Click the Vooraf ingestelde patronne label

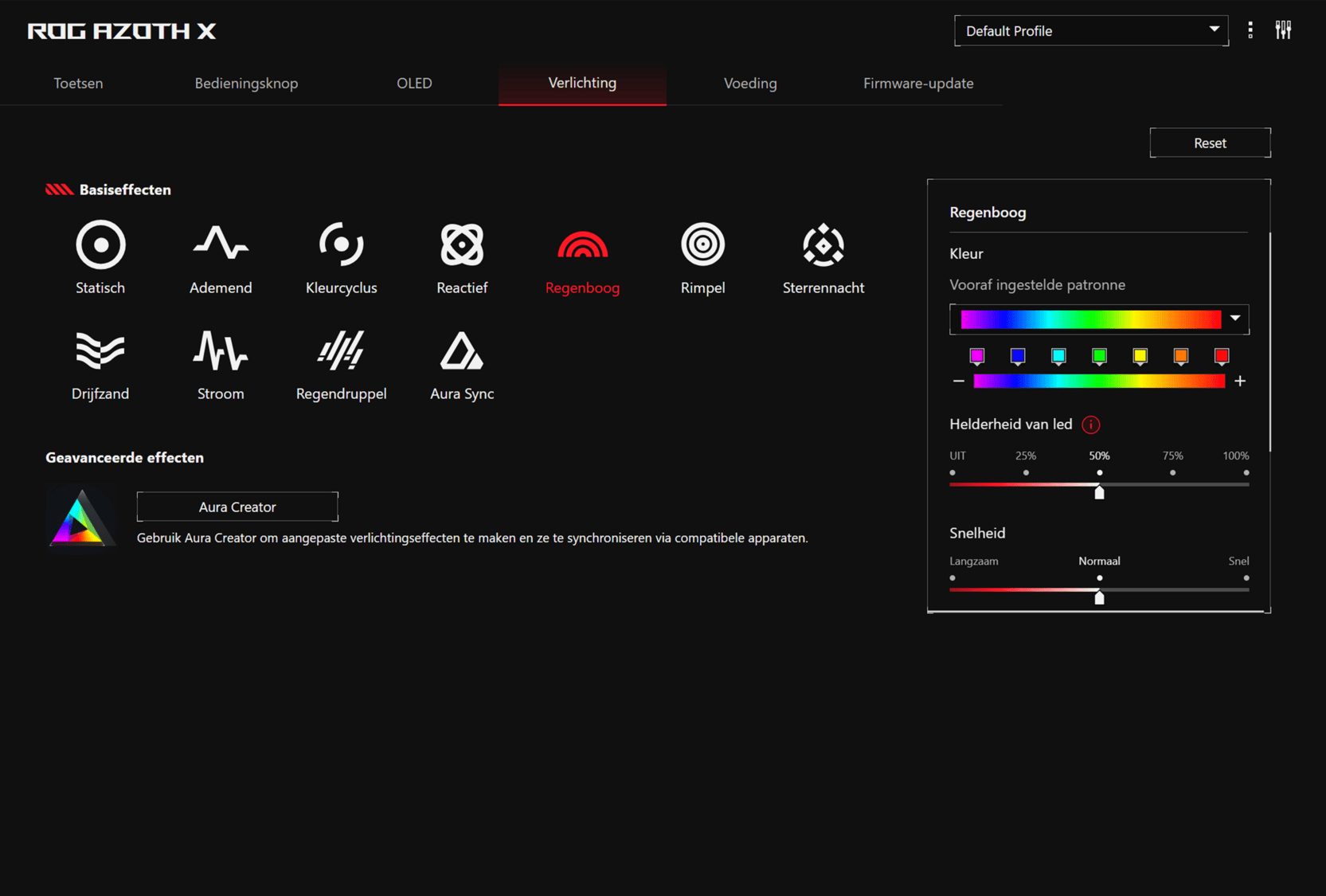[x=1037, y=284]
